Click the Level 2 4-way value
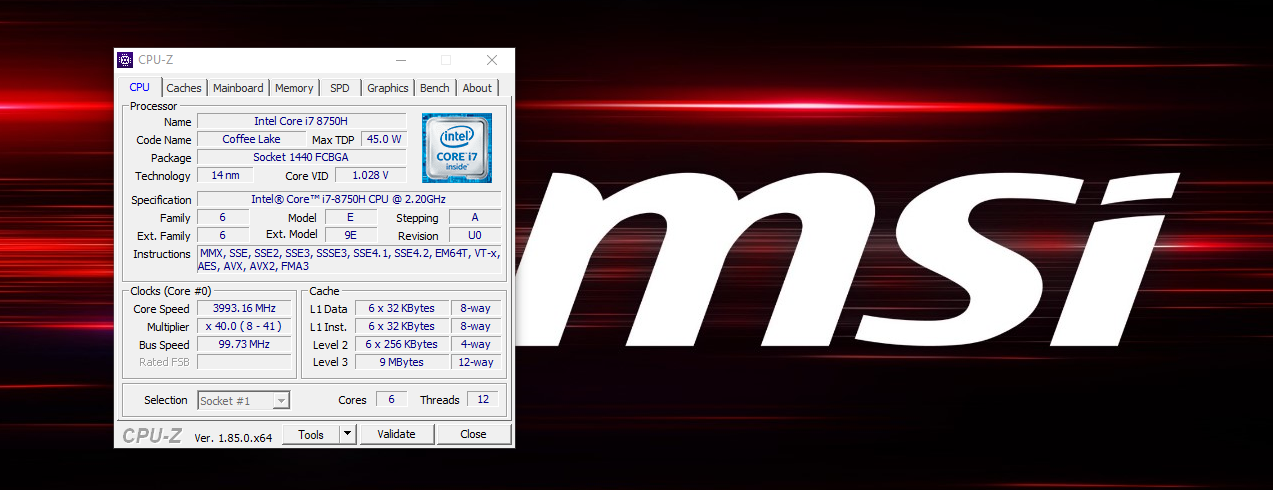Viewport: 1273px width, 490px height. (476, 345)
